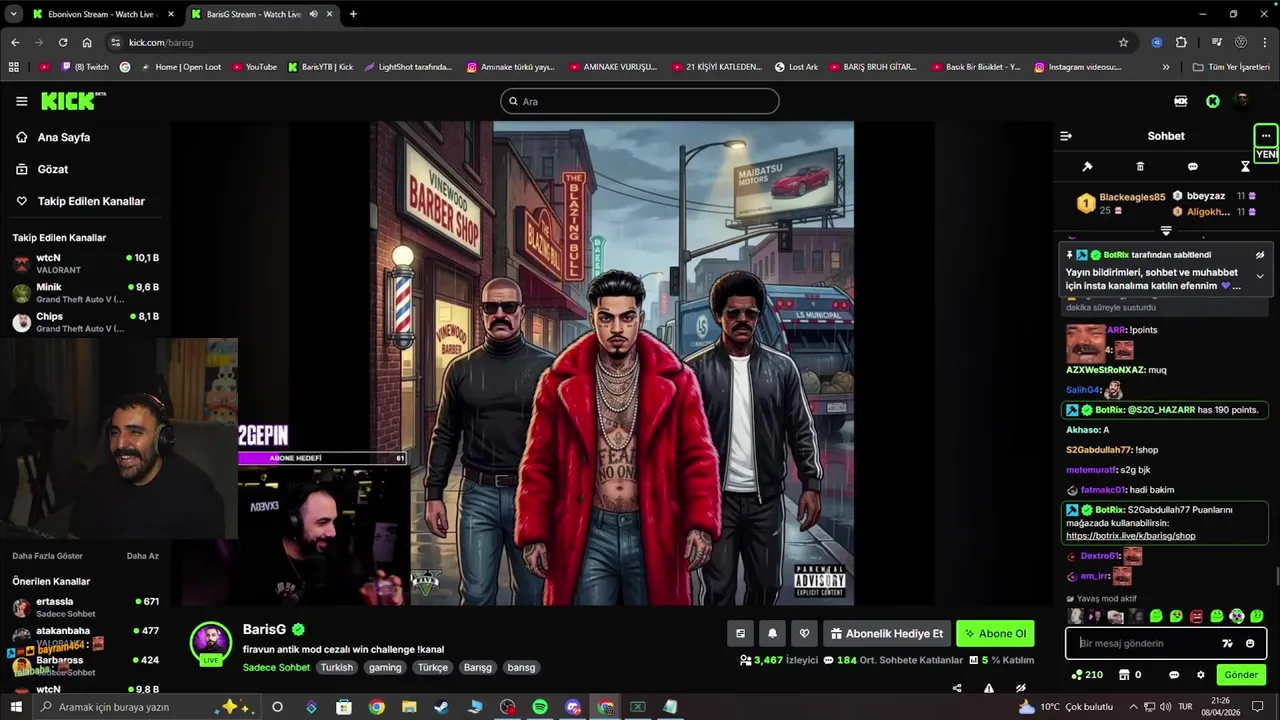Image resolution: width=1280 pixels, height=720 pixels.
Task: Open a new browser tab
Action: pyautogui.click(x=353, y=14)
